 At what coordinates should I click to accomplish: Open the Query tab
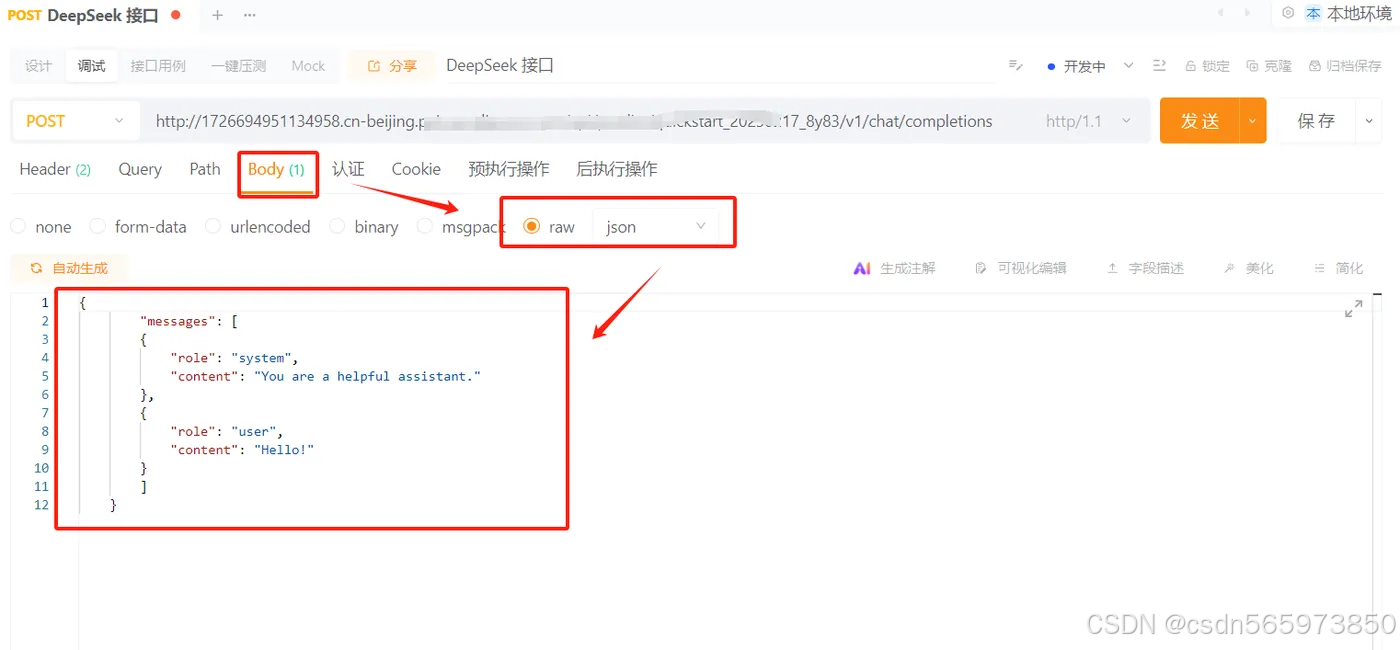pyautogui.click(x=140, y=170)
